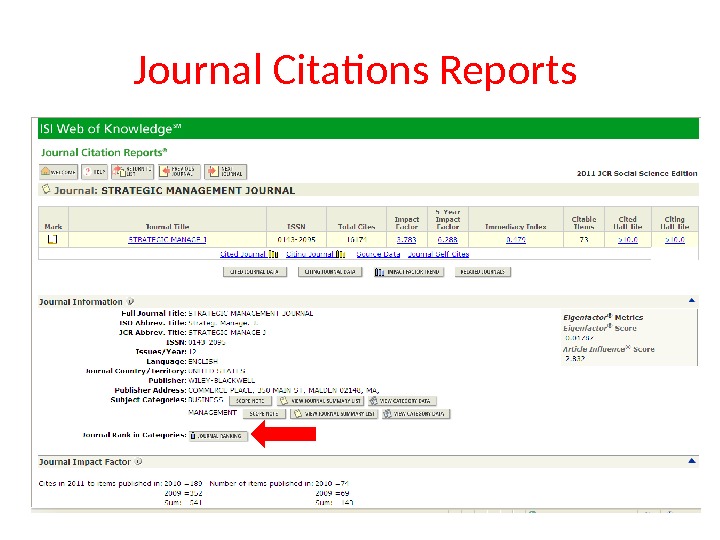Go to Next Journal
The height and width of the screenshot is (540, 720).
tap(225, 172)
